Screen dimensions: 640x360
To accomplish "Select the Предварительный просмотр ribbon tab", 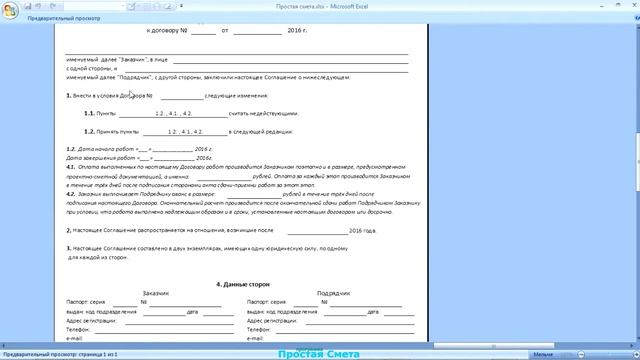I will tap(64, 18).
